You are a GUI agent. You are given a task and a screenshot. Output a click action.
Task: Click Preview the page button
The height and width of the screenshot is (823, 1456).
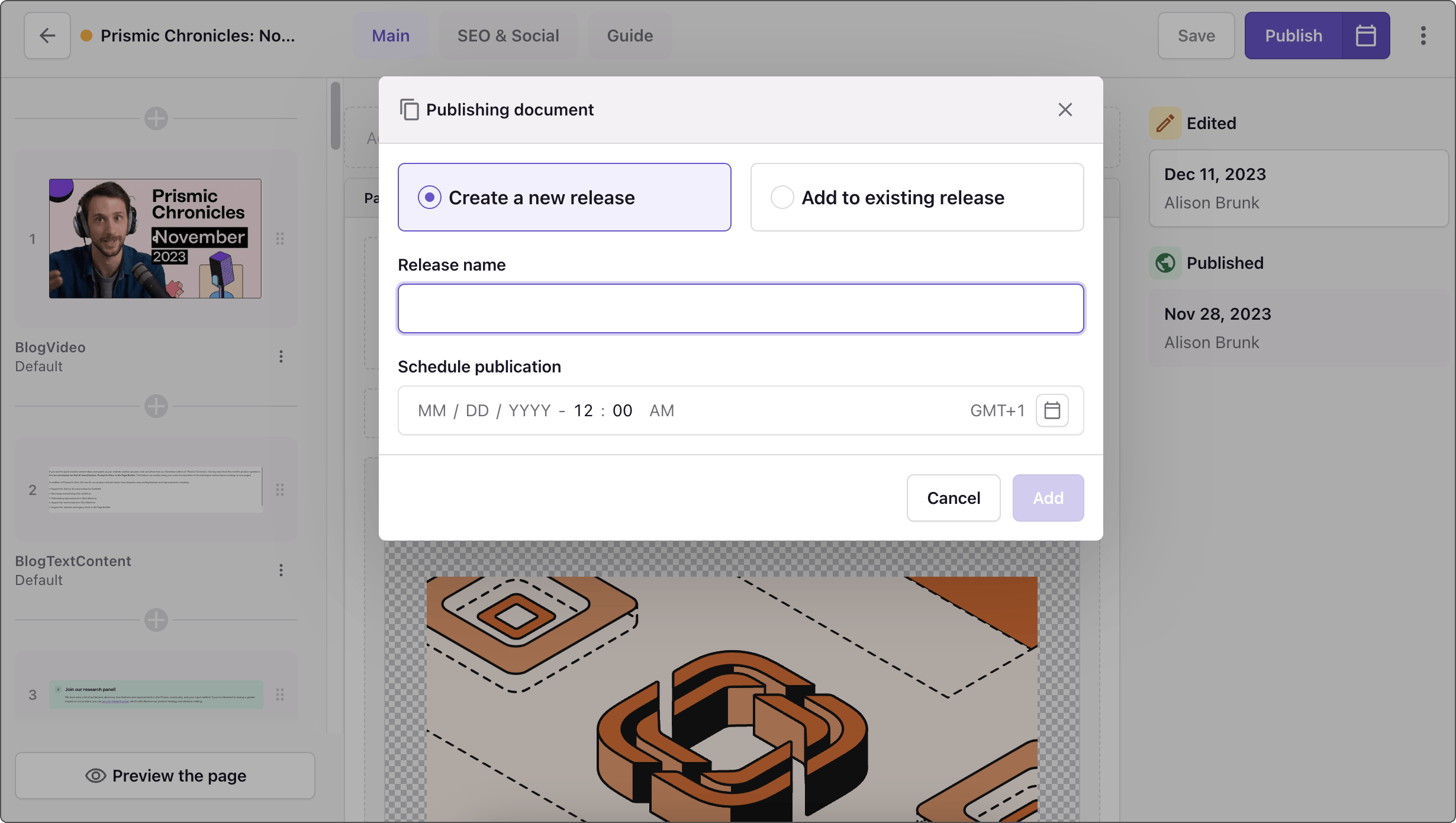pyautogui.click(x=165, y=776)
